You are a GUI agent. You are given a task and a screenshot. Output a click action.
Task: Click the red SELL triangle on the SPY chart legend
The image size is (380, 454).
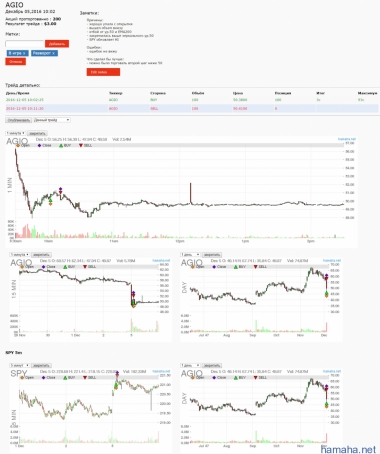pos(85,378)
